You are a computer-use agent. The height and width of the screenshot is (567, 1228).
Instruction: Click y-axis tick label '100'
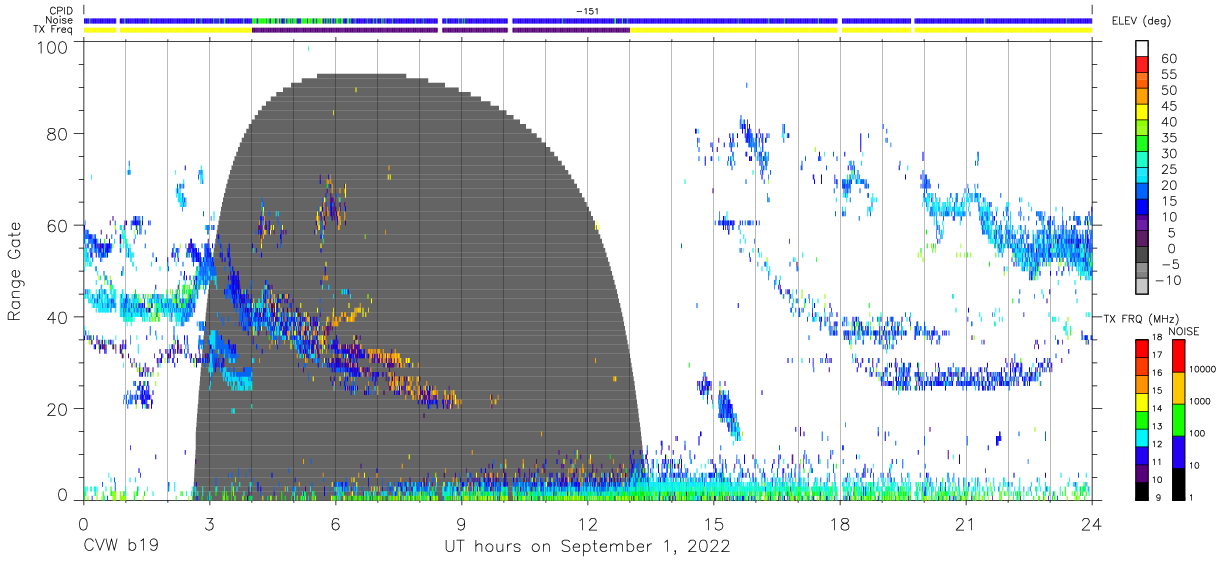[53, 46]
